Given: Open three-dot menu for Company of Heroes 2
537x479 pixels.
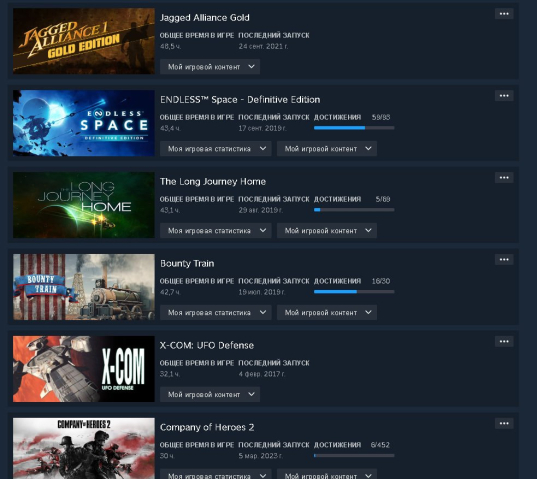Looking at the screenshot, I should 504,423.
